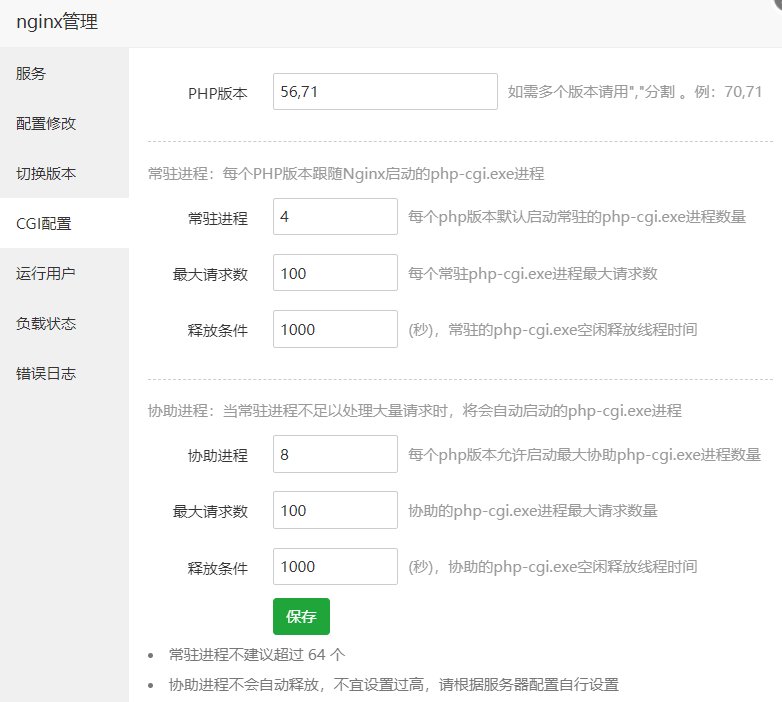Screen dimensions: 782x702
Task: Click hint 每个php版本默认启动常驻的php-cgi.exe进程数量
Action: [577, 217]
